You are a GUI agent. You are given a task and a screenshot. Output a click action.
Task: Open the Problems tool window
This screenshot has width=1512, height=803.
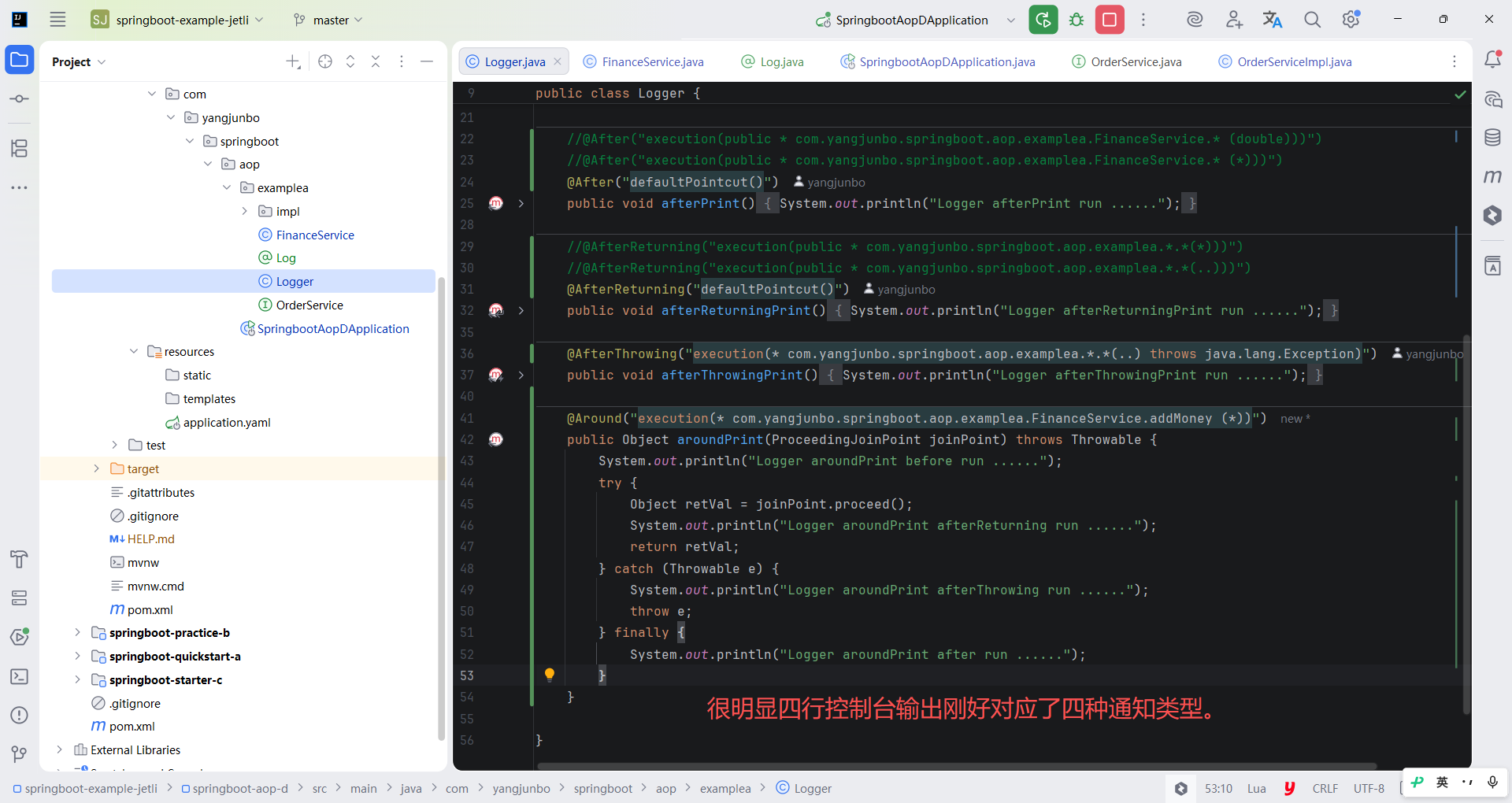tap(20, 715)
